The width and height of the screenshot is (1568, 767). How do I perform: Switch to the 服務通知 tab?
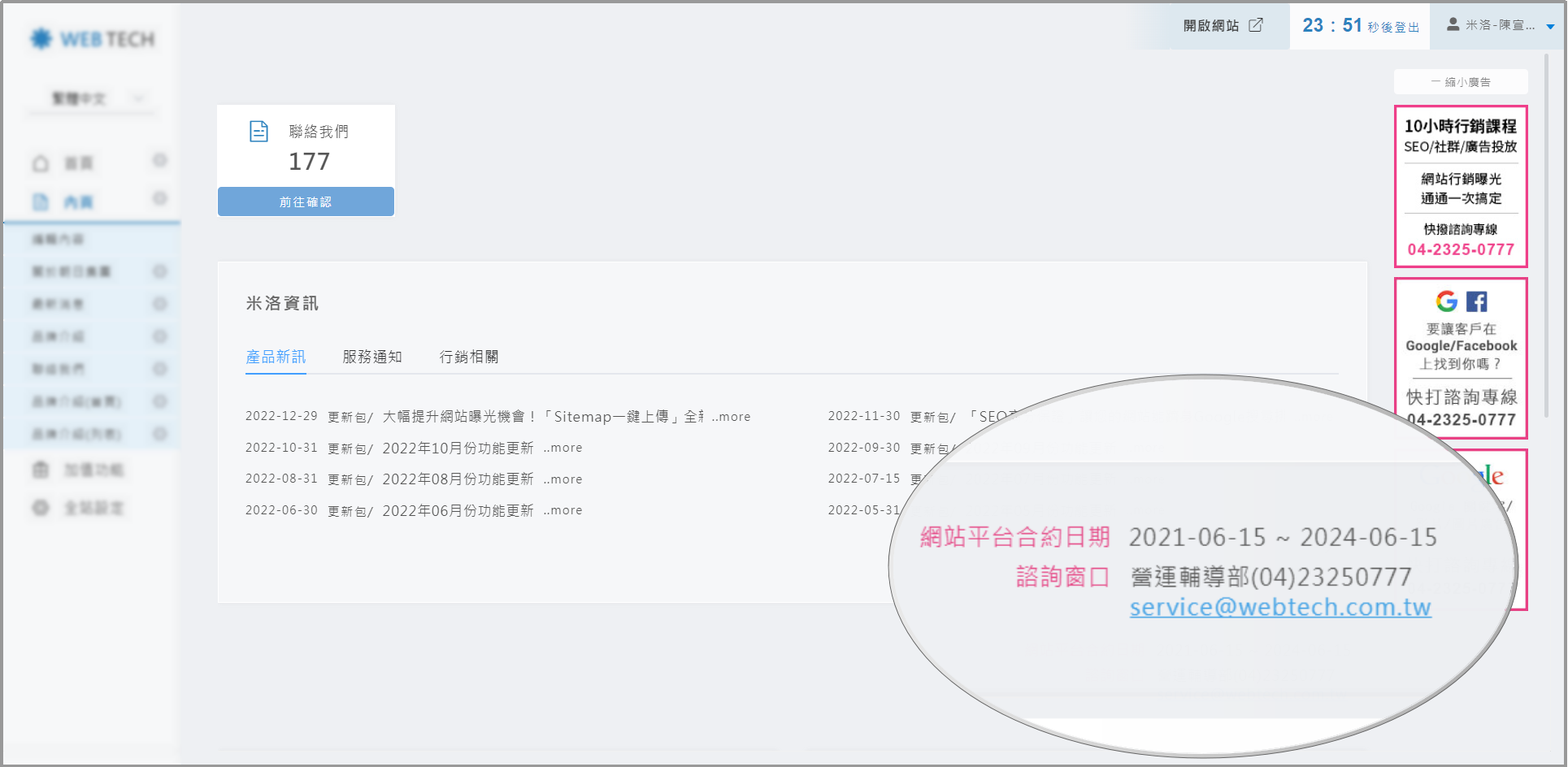click(x=372, y=357)
